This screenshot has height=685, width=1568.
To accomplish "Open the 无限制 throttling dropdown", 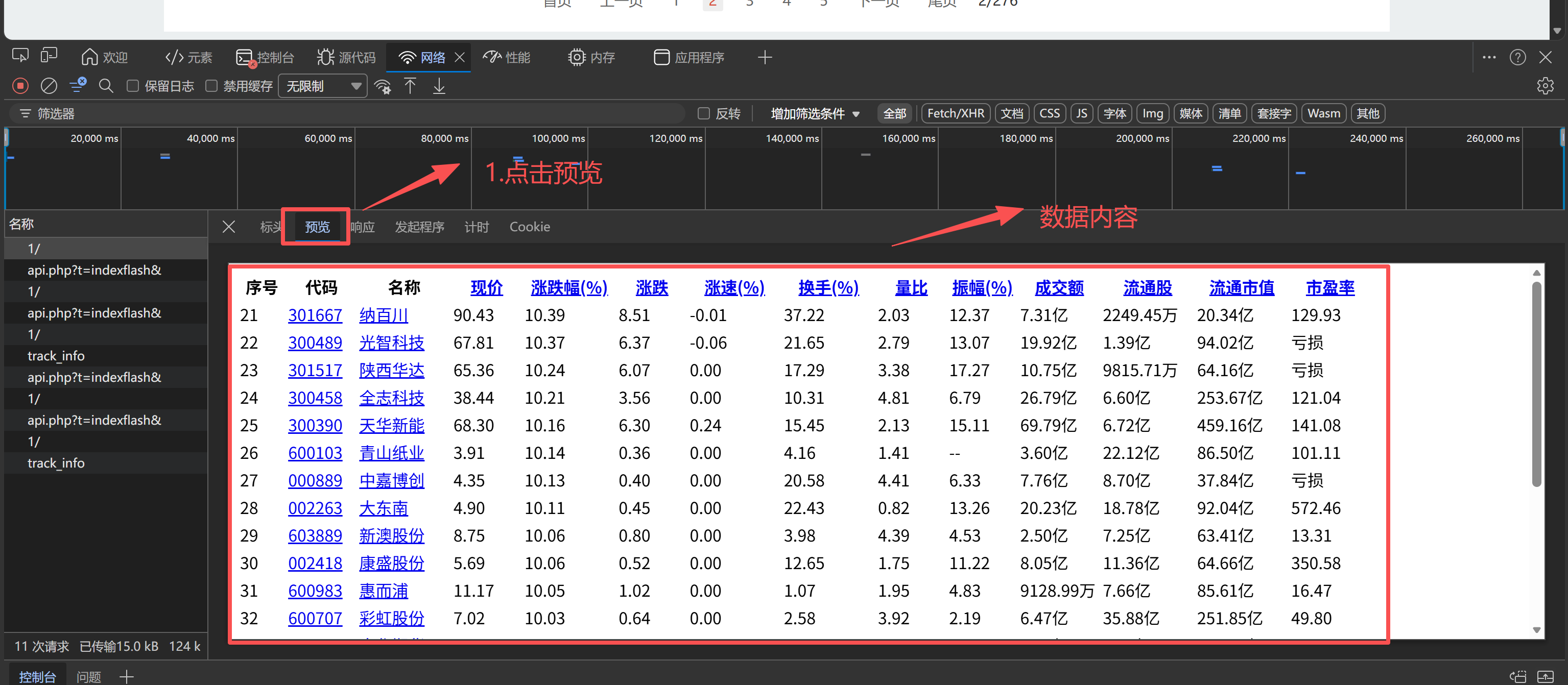I will point(323,86).
